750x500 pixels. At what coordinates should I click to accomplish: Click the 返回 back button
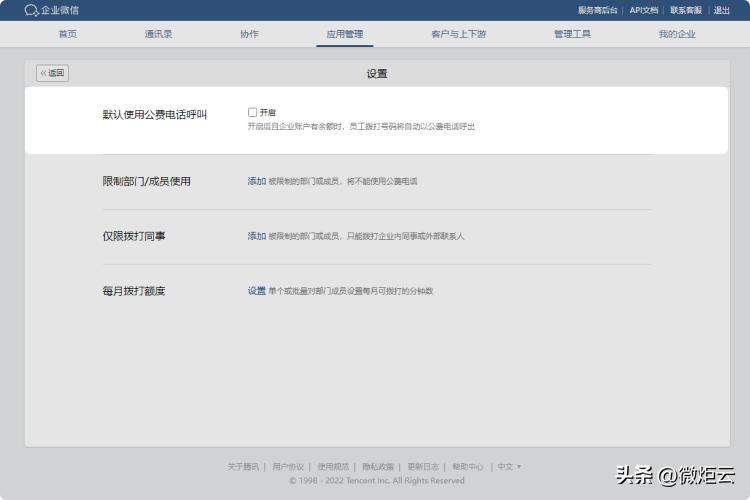(x=52, y=73)
